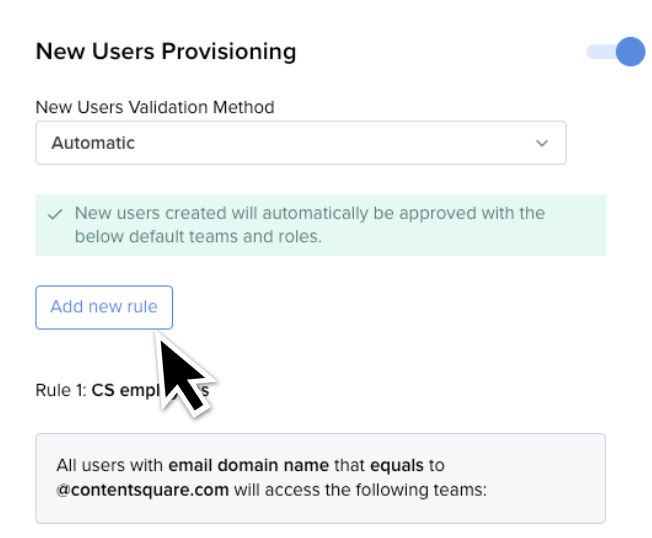Click the Add new rule button
The image size is (652, 538).
click(104, 307)
